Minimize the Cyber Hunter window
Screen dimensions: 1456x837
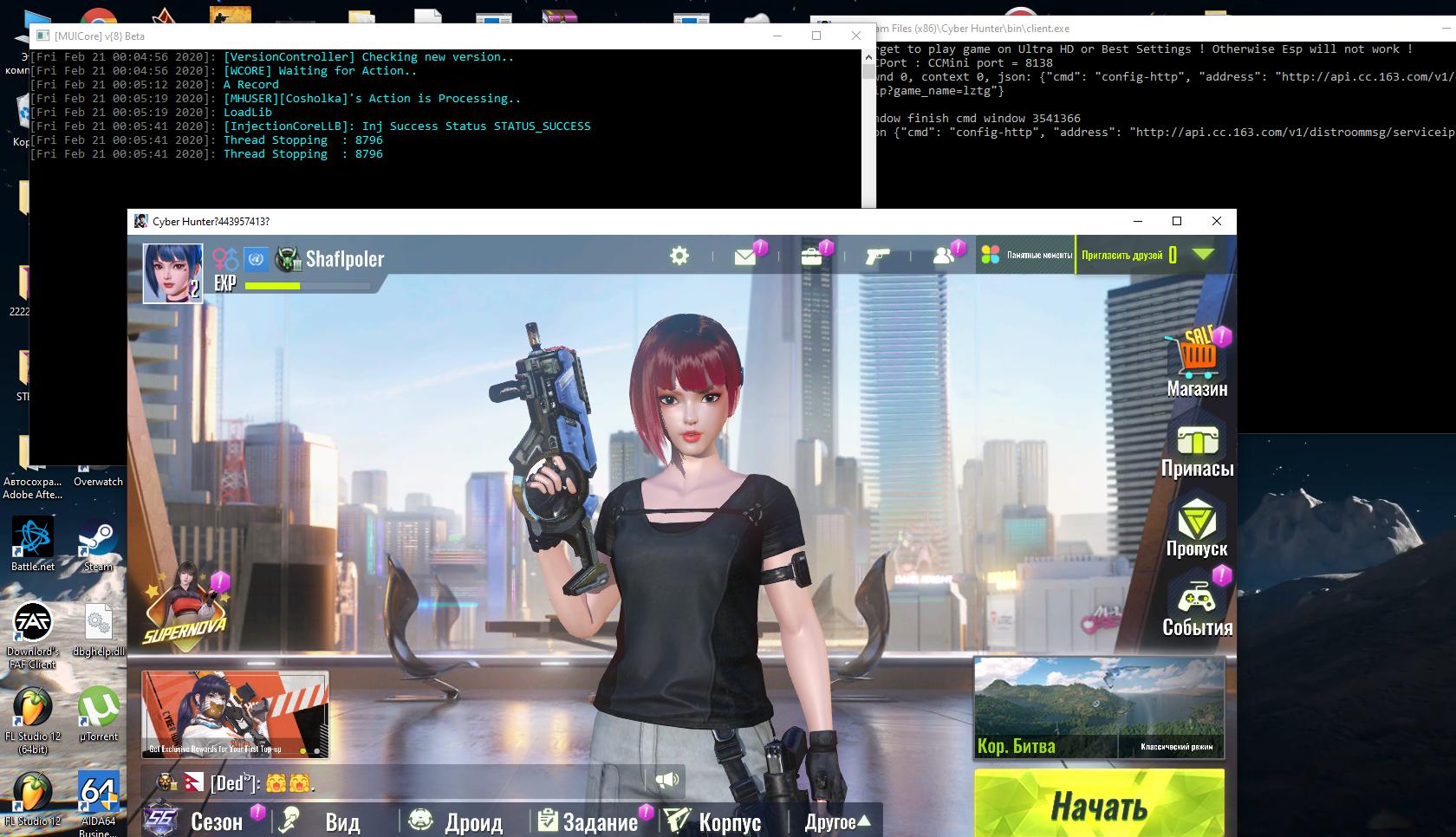point(1137,221)
